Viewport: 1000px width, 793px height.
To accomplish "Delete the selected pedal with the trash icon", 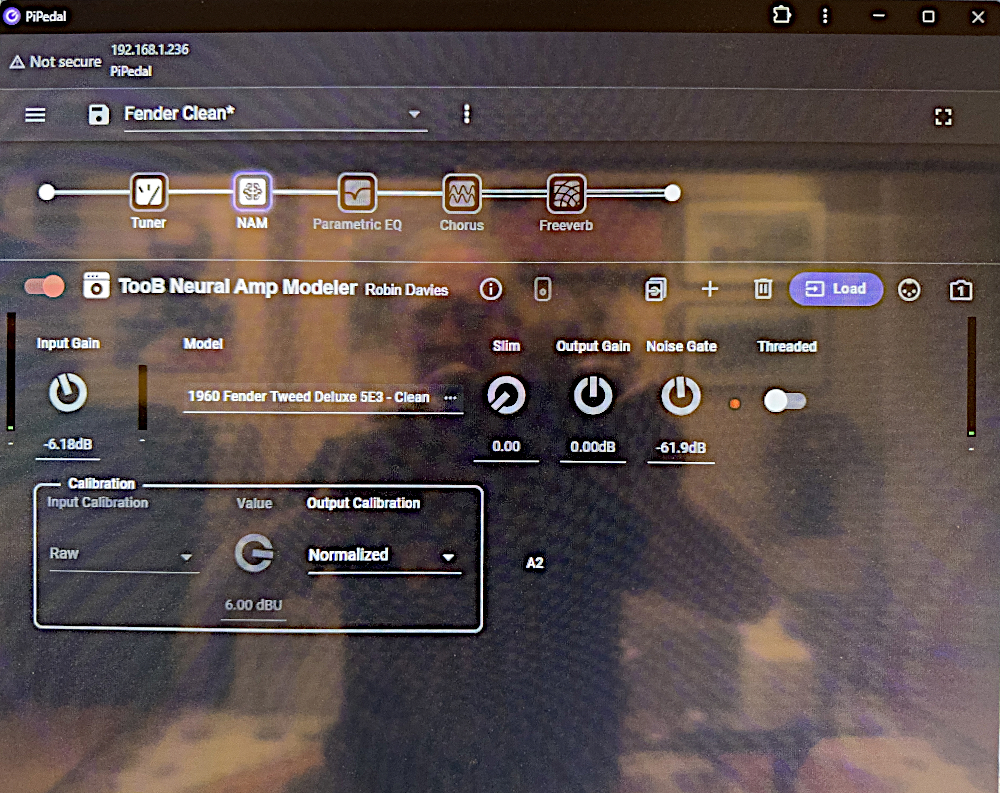I will pyautogui.click(x=763, y=289).
